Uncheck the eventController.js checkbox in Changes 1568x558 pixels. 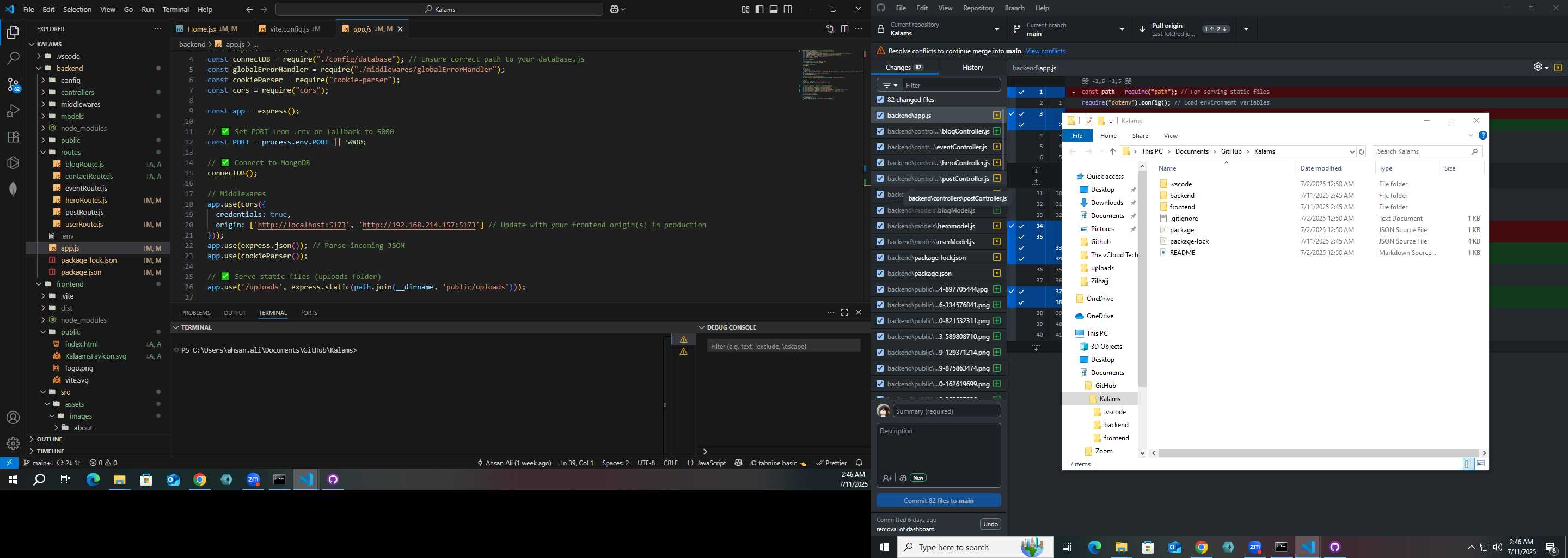click(x=880, y=147)
